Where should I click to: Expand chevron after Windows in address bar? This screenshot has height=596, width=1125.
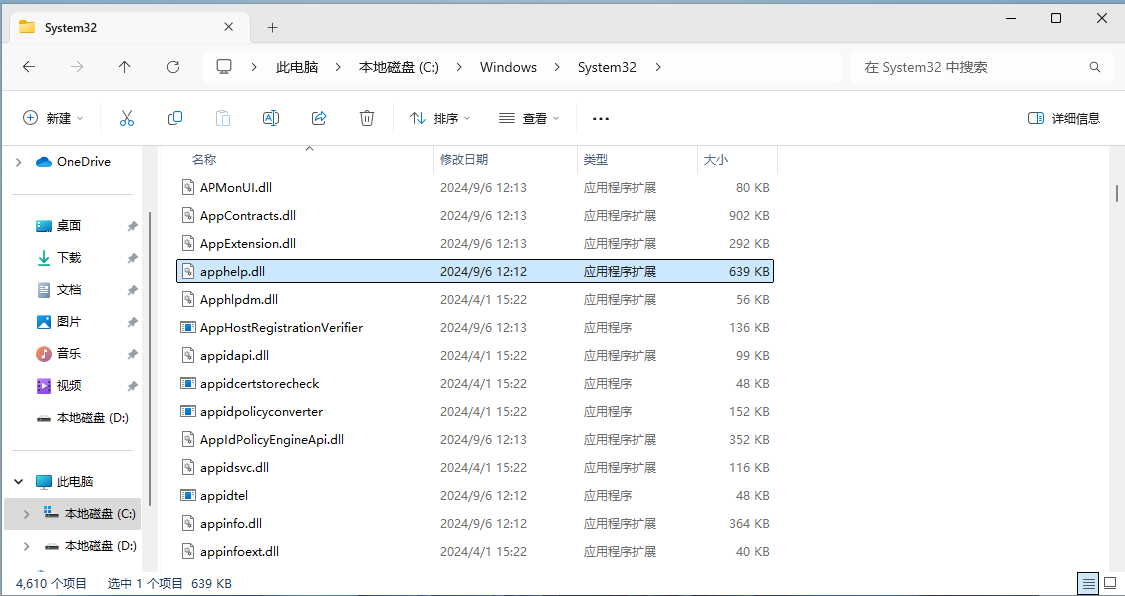tap(557, 67)
